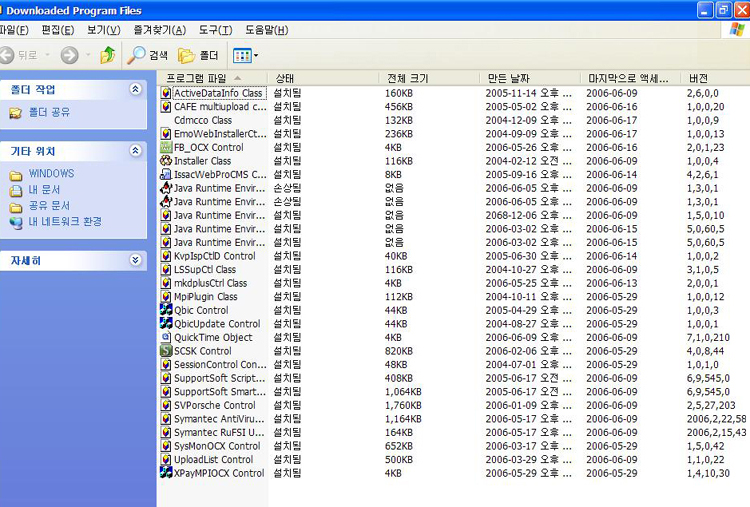Select FB_OCX Control icon

point(165,147)
